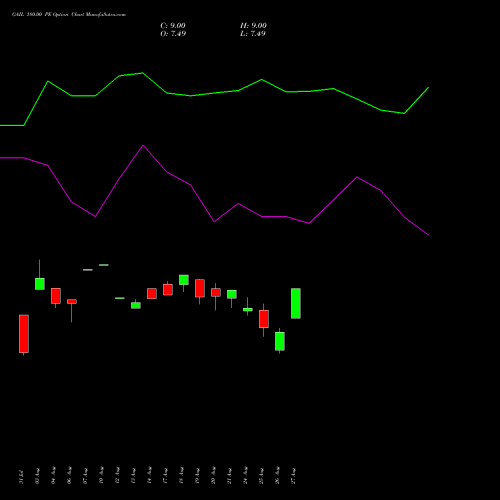
Task: Click the green candle for 21 Aug
Action: point(232,294)
